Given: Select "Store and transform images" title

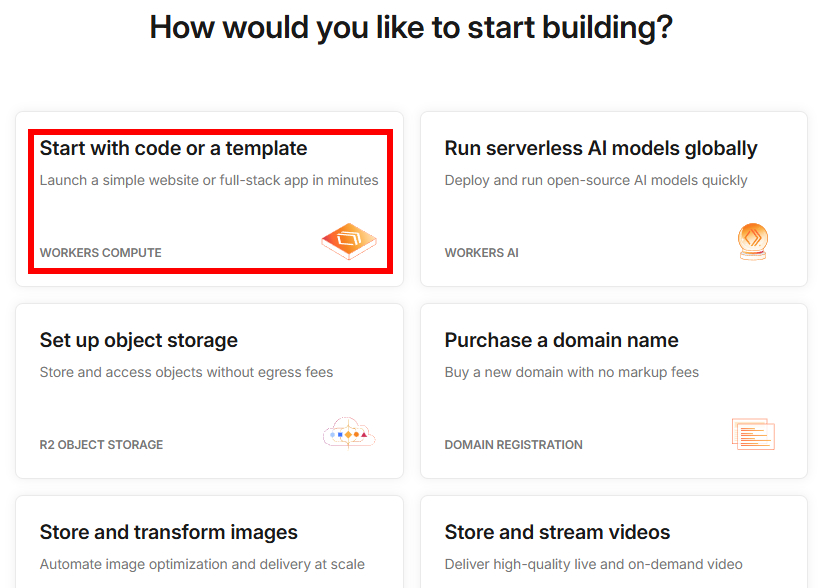Looking at the screenshot, I should pyautogui.click(x=169, y=532).
